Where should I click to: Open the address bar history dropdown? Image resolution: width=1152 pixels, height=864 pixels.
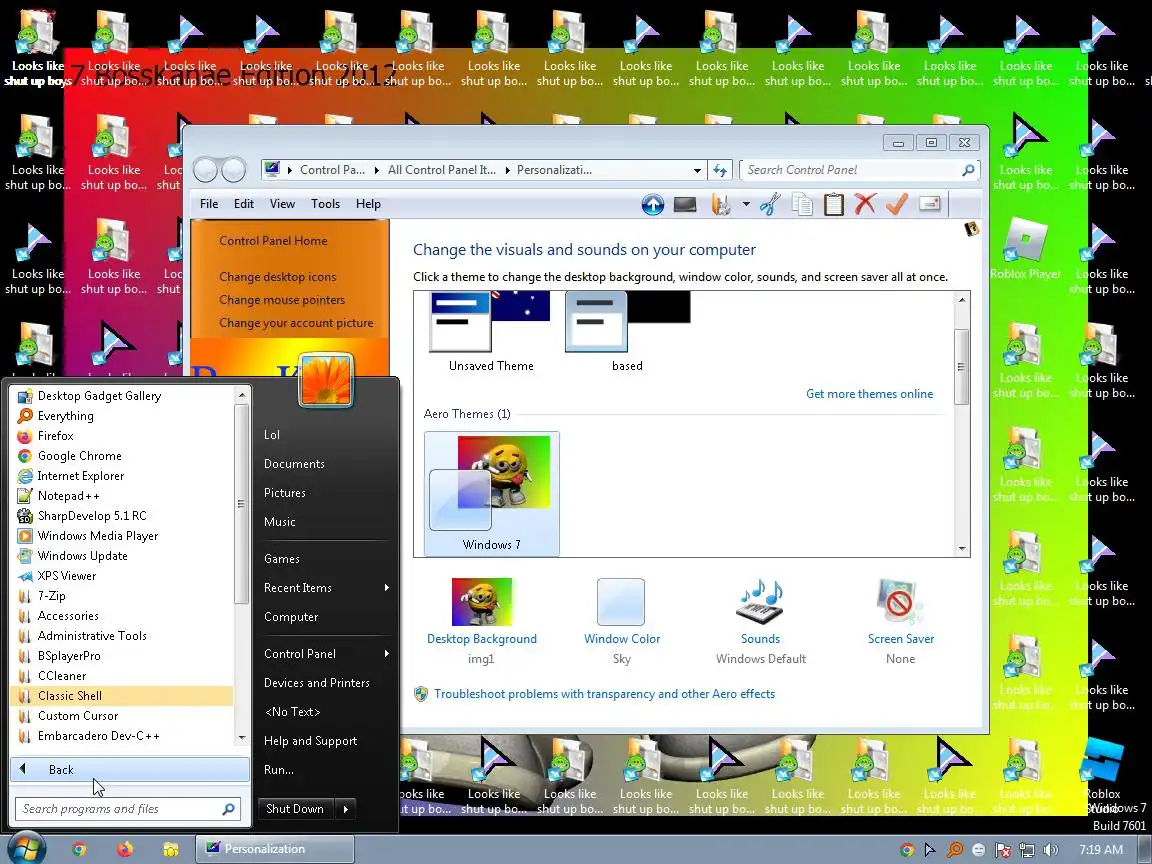point(697,170)
